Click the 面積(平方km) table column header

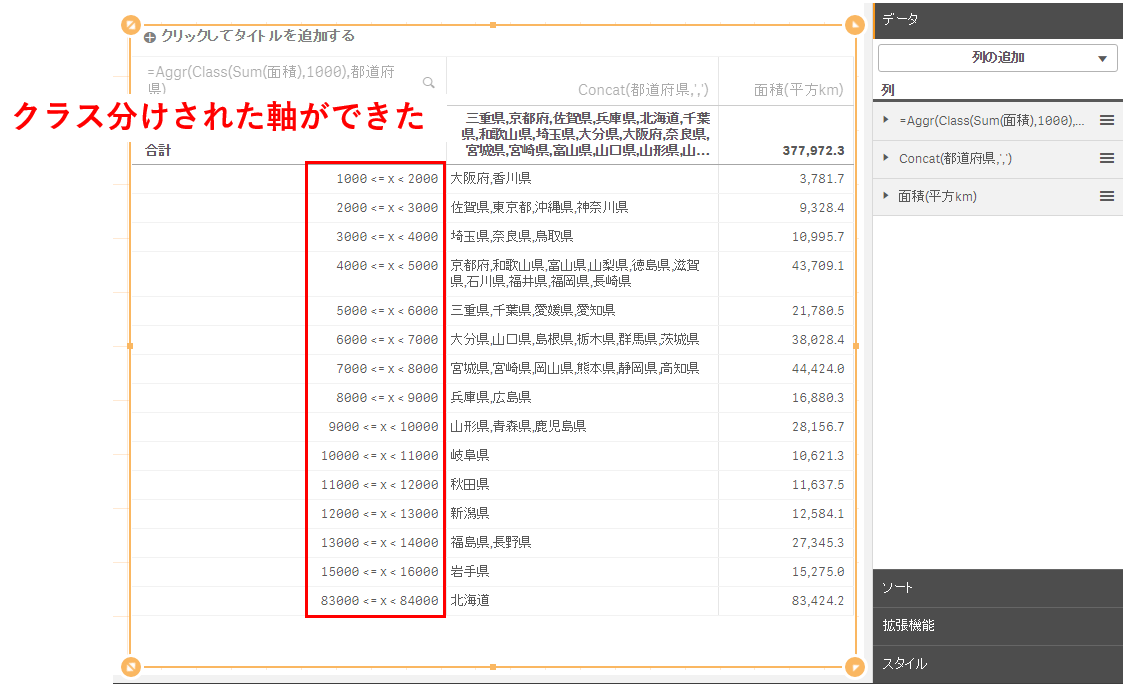pos(798,90)
